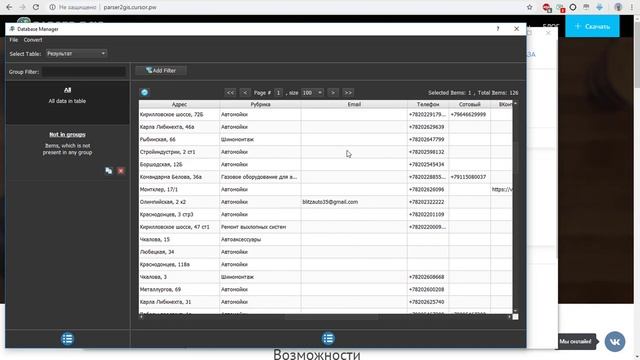The image size is (640, 360).
Task: Click the Chrome profile avatar icon
Action: 618,7
